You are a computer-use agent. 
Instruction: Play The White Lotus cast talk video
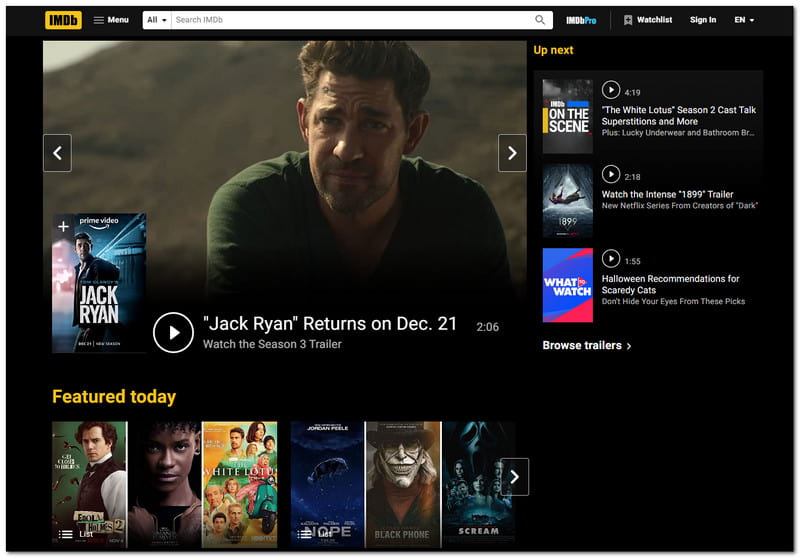tap(611, 90)
